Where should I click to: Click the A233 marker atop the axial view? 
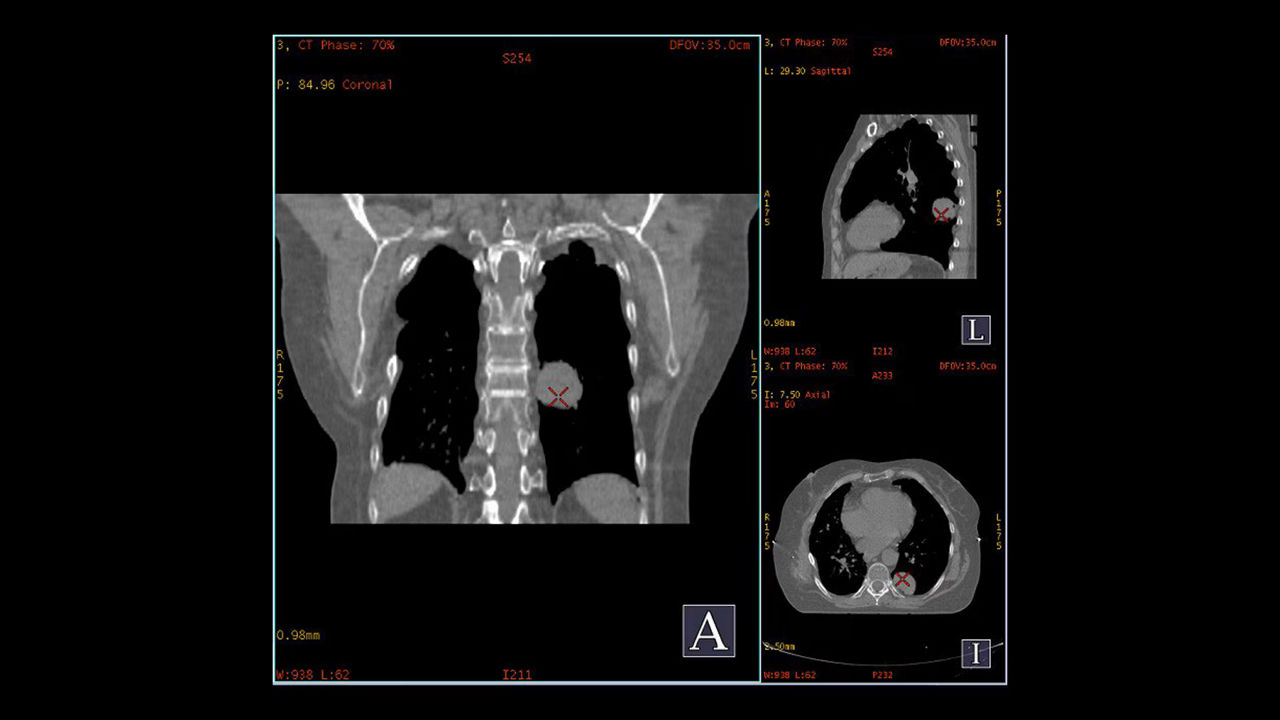[x=882, y=376]
